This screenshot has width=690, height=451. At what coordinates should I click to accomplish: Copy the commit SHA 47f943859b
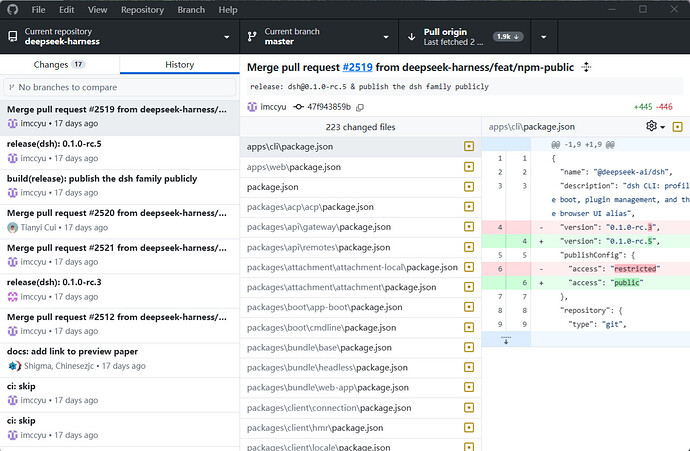tap(360, 107)
